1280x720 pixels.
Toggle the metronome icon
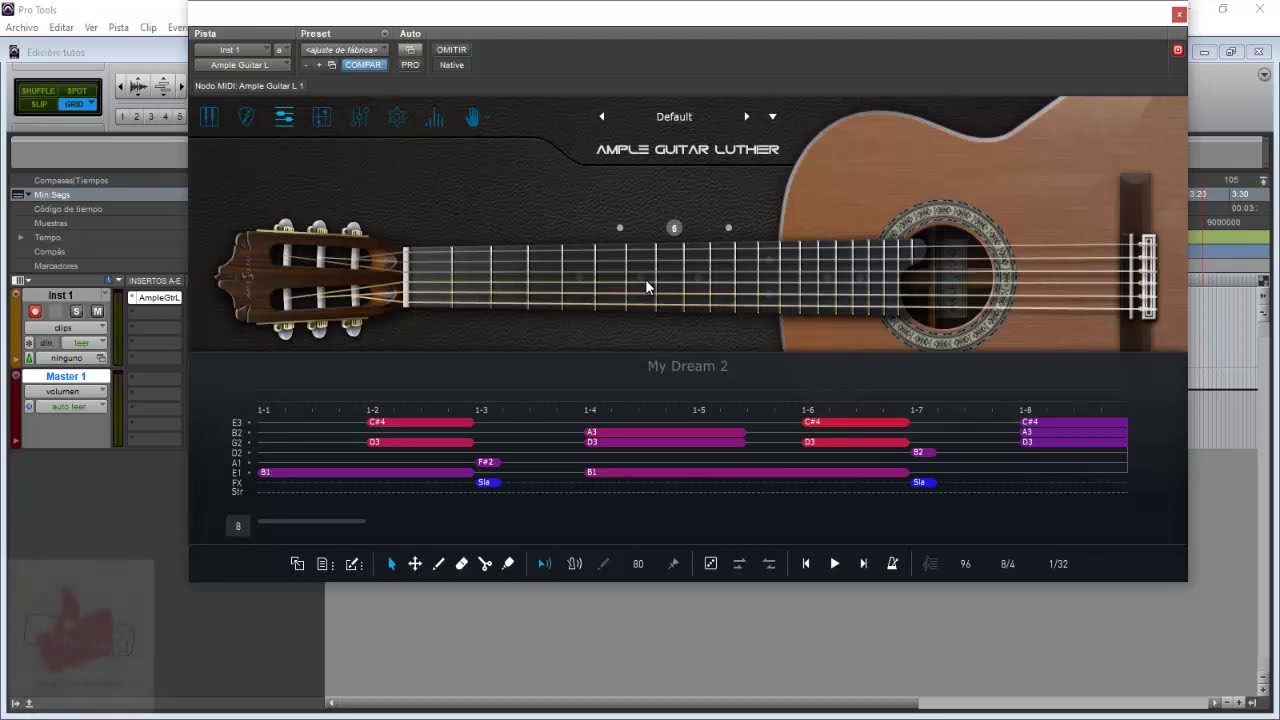893,564
